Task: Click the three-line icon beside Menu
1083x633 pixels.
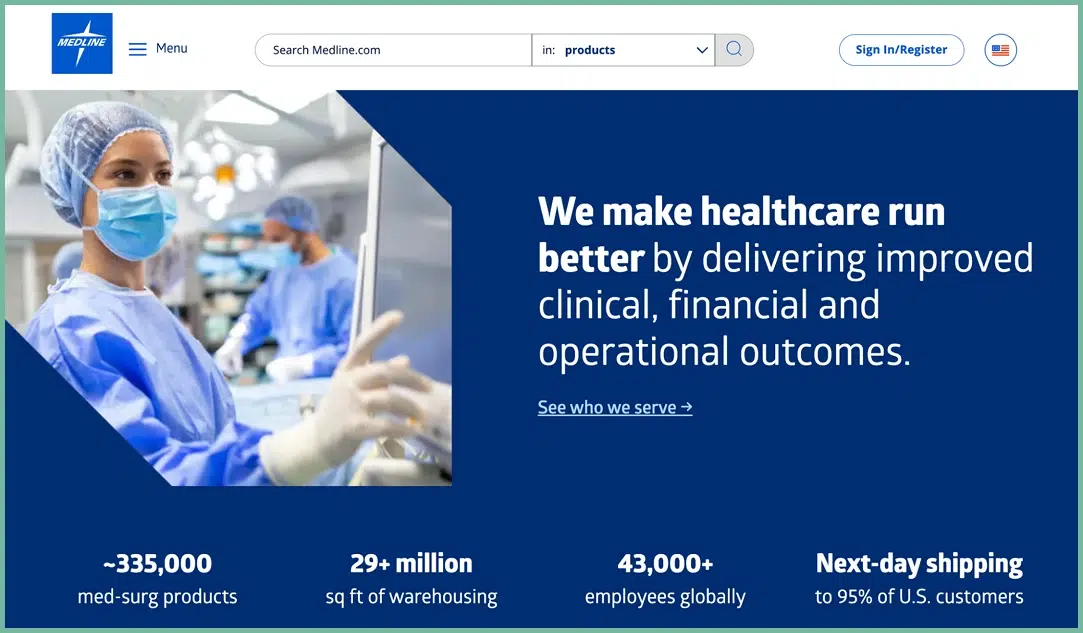Action: coord(135,47)
